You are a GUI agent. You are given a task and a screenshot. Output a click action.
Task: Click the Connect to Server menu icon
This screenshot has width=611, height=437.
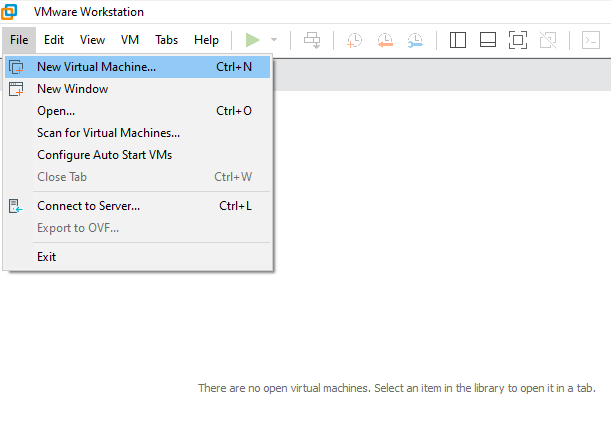[16, 206]
